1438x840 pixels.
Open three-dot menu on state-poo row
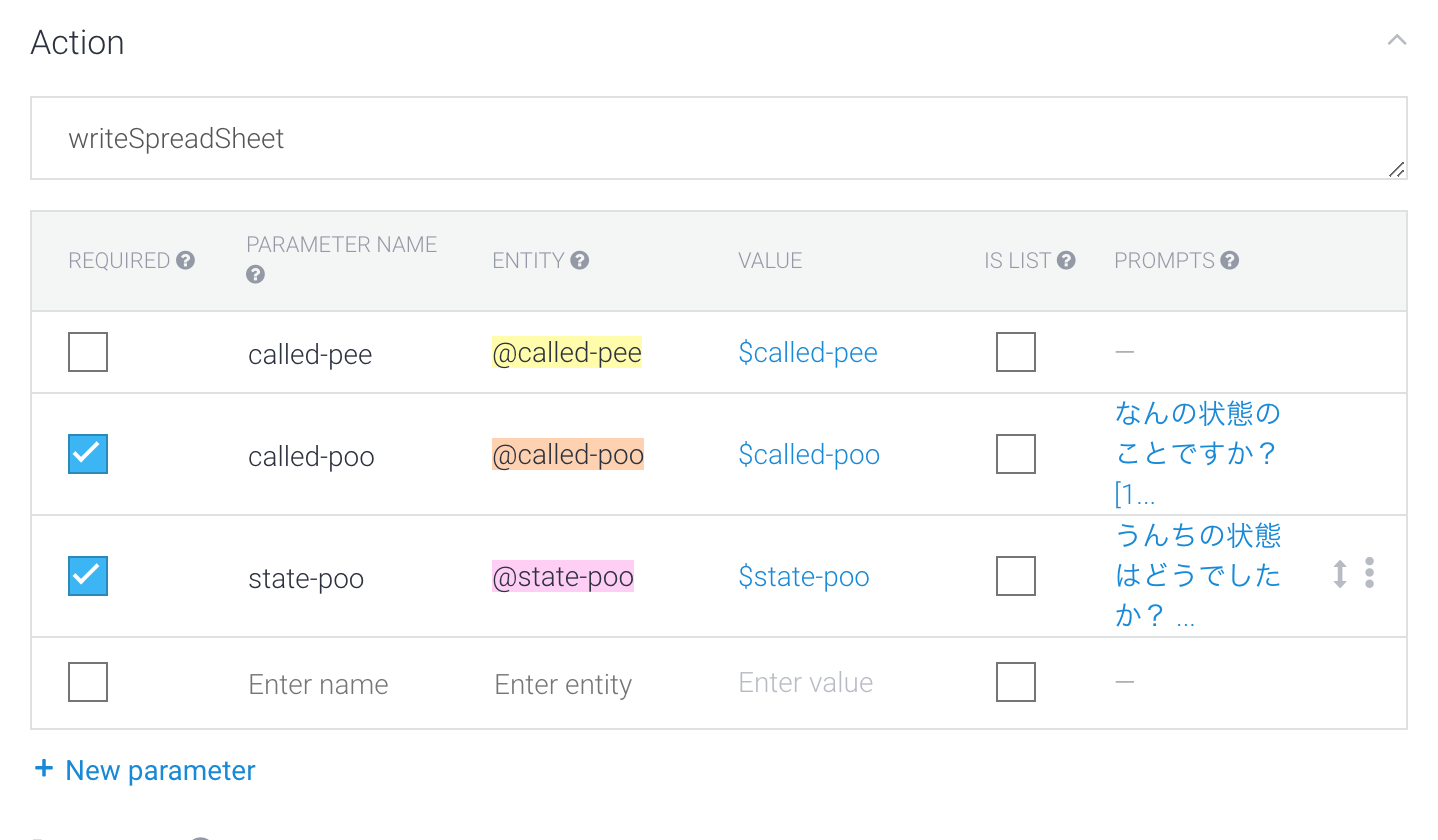click(1369, 573)
